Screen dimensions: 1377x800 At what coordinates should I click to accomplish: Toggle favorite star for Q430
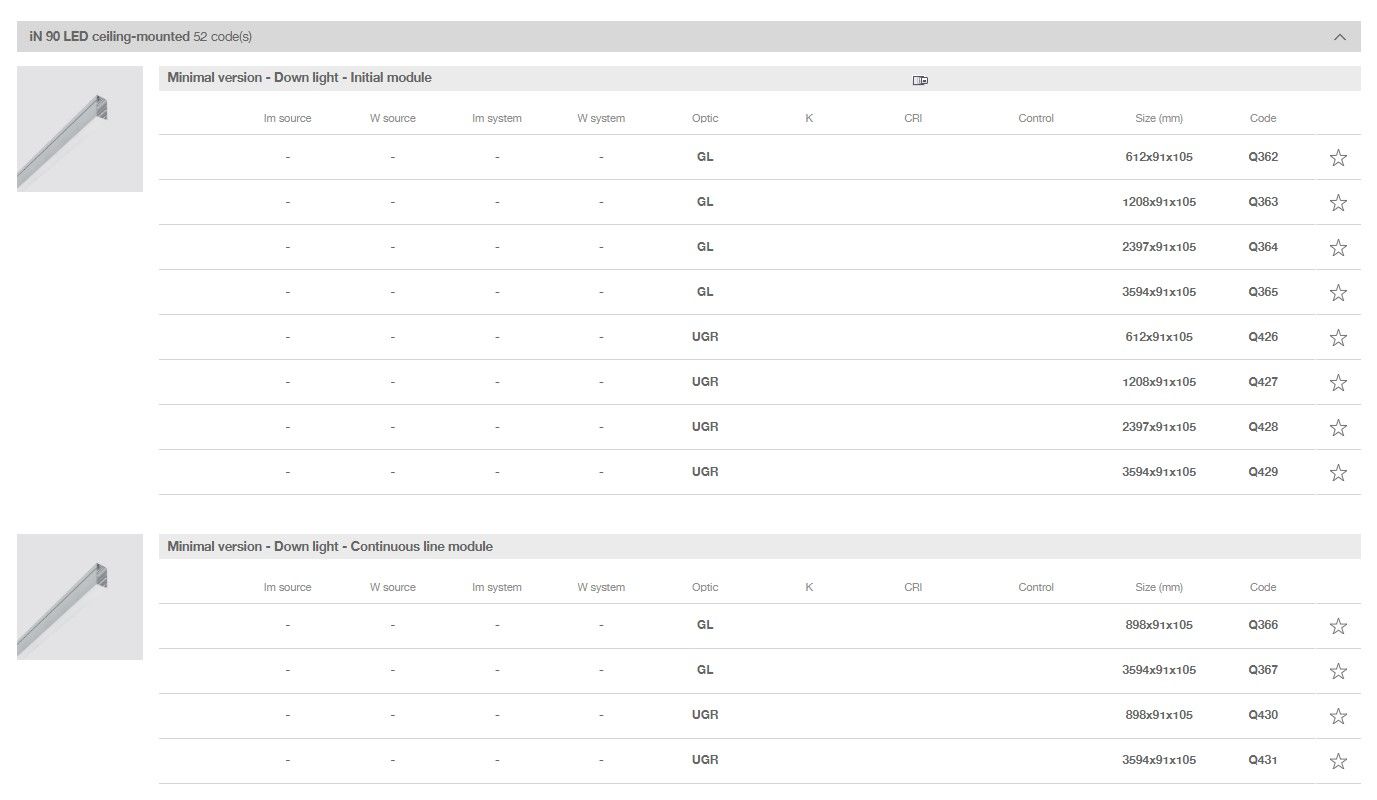click(x=1338, y=717)
